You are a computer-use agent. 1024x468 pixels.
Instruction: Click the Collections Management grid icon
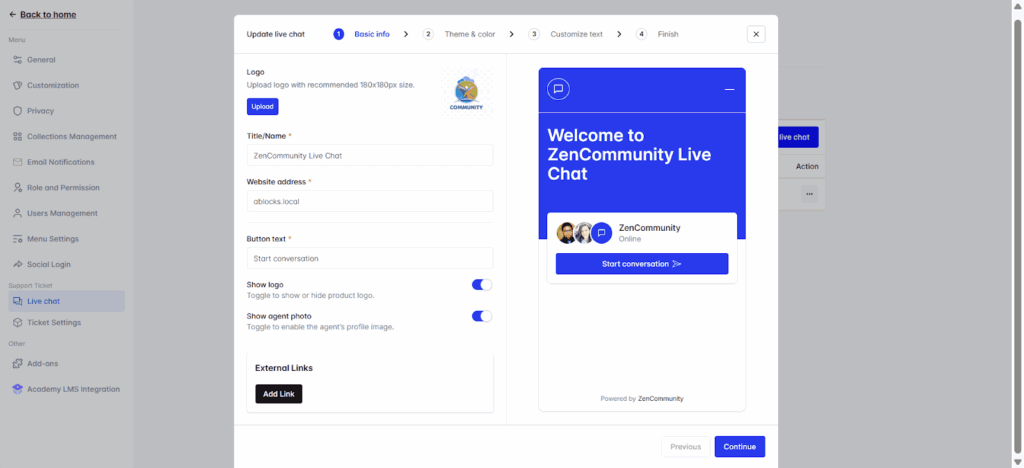18,136
